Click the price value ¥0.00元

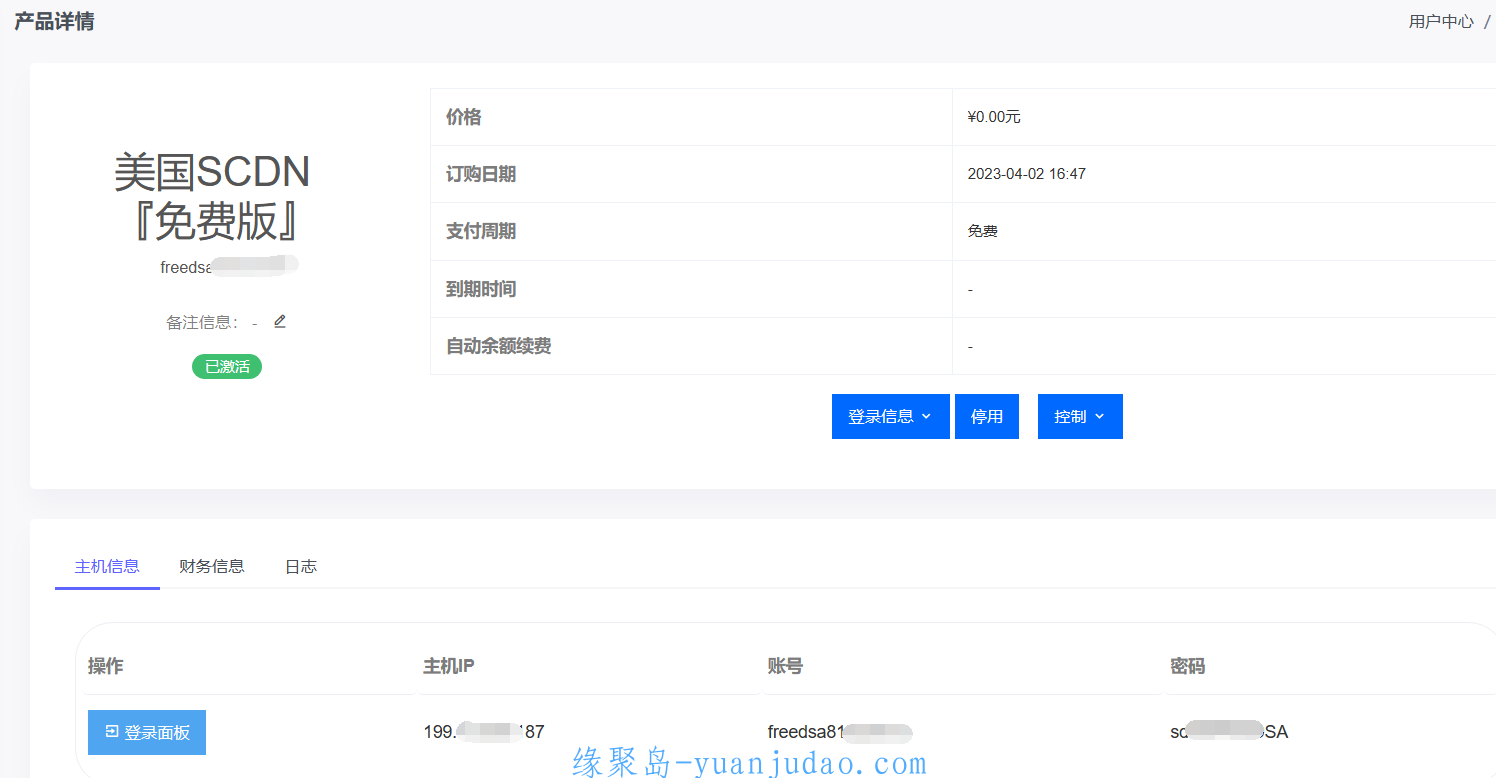point(994,117)
